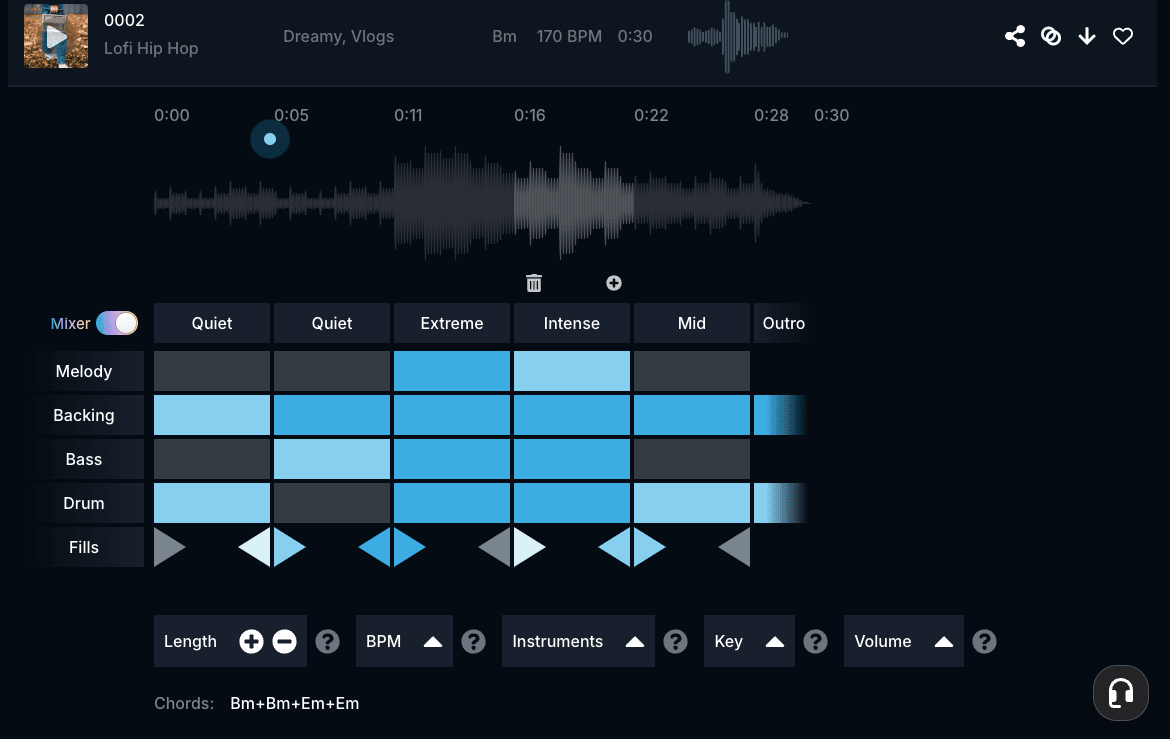Toggle Melody in the Extreme section
Viewport: 1170px width, 739px height.
451,371
